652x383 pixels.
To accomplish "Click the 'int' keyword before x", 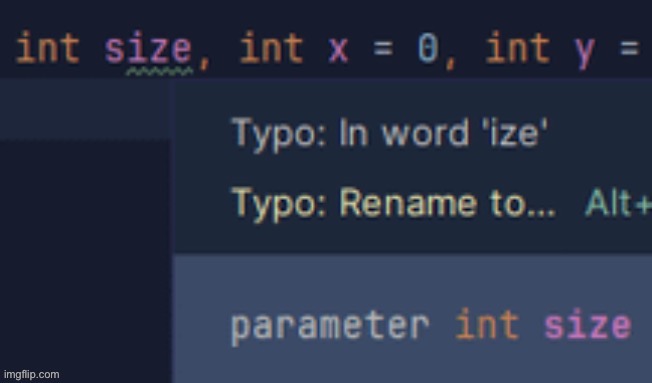I will [x=272, y=49].
